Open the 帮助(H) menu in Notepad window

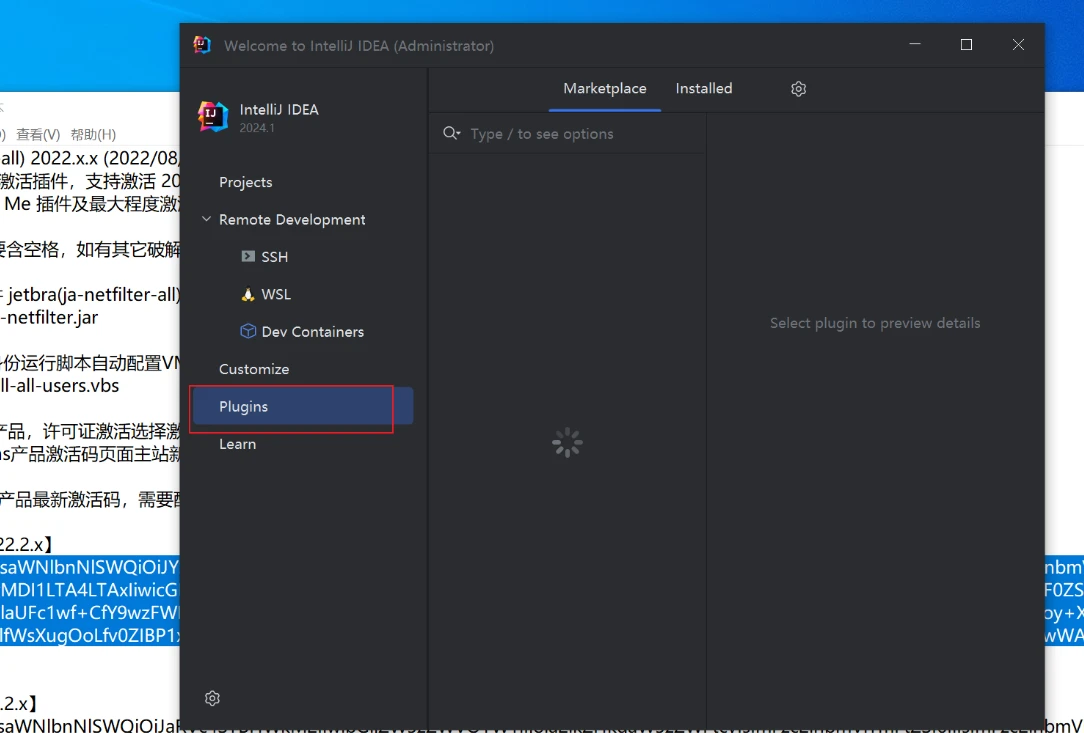point(93,134)
